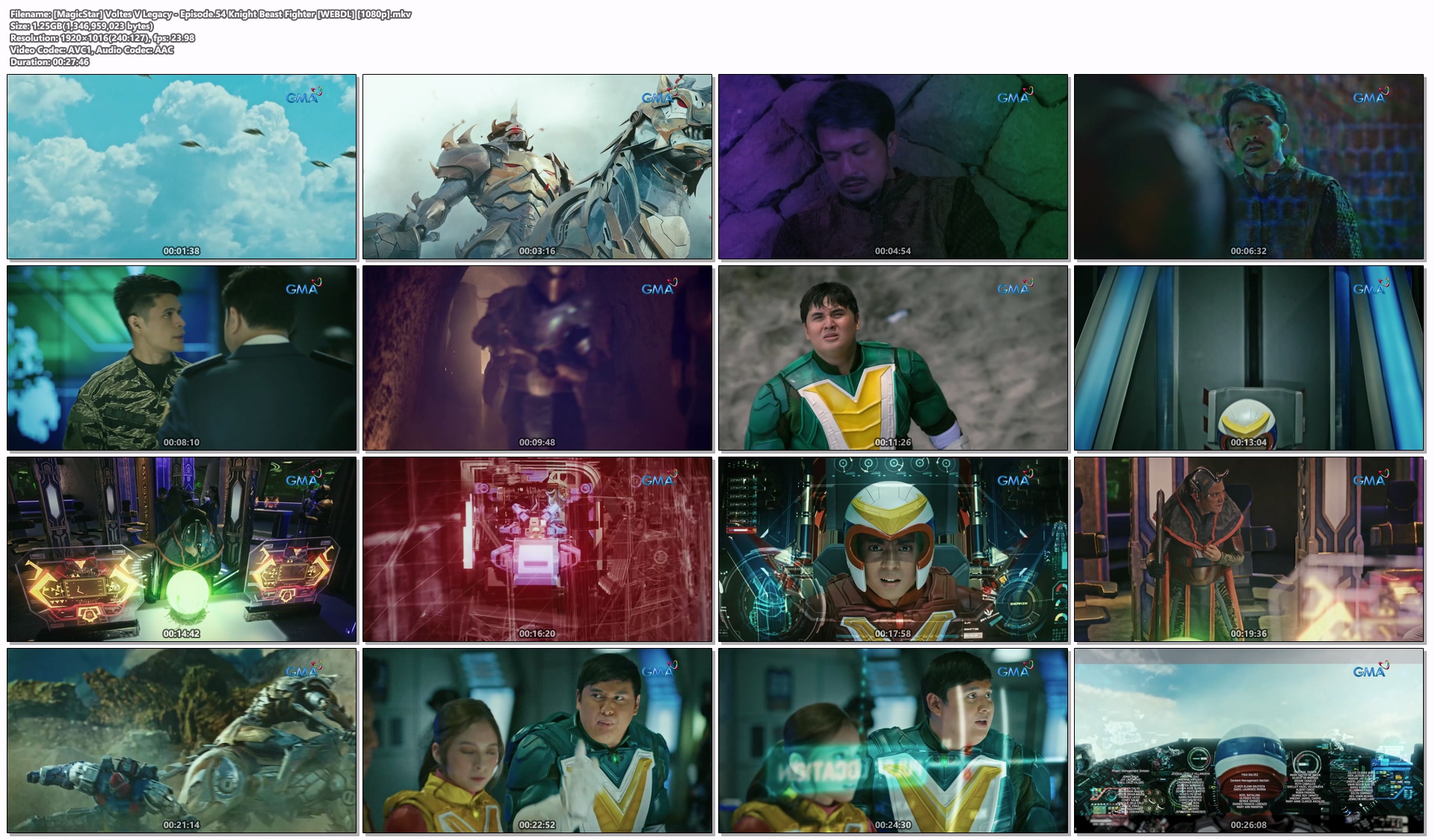
Task: Click the end-credits cockpit thumbnail at 00:26:08
Action: tap(1249, 740)
